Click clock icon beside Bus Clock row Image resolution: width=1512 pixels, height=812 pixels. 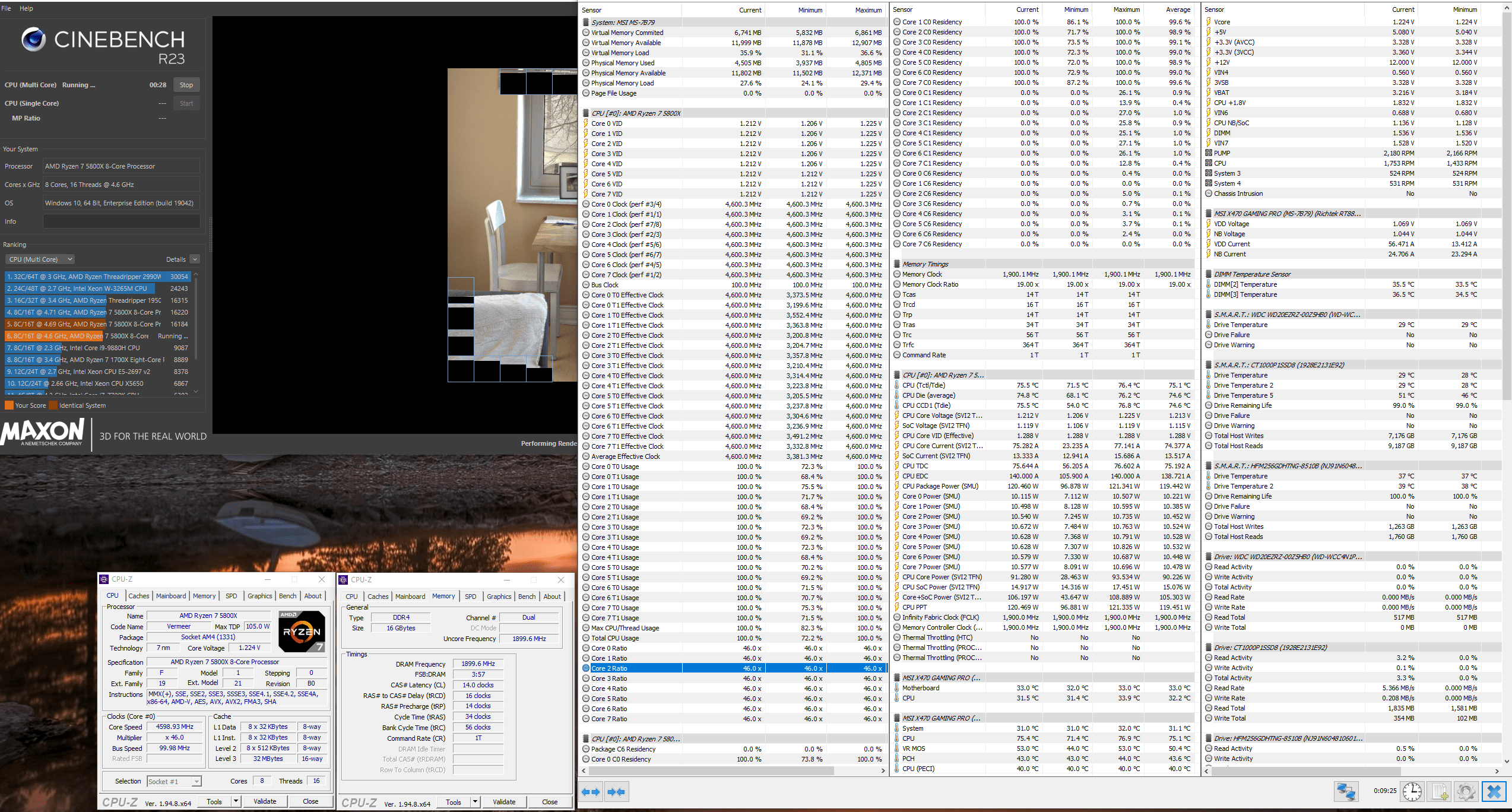[x=586, y=285]
